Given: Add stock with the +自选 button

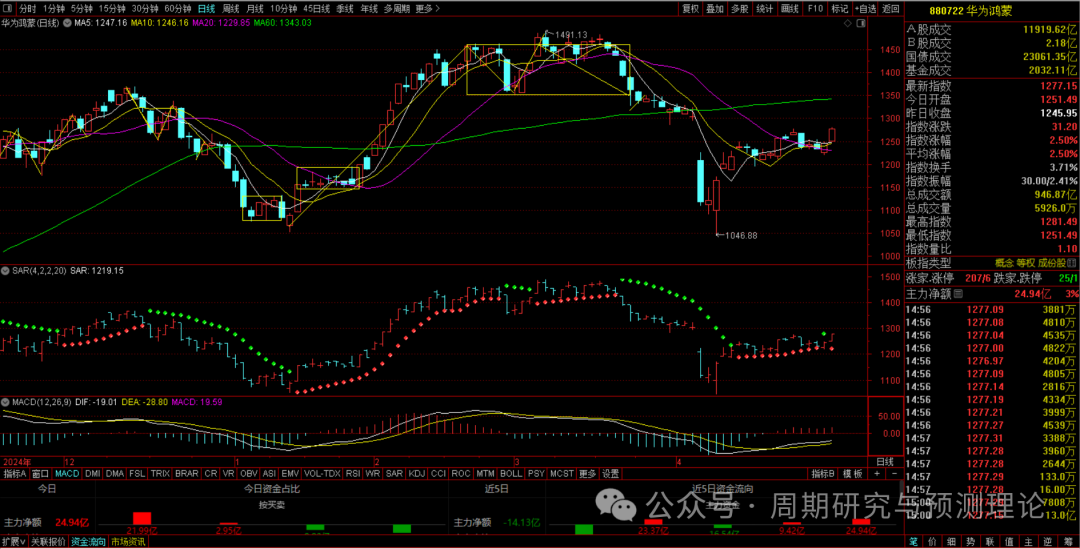Looking at the screenshot, I should click(x=865, y=8).
